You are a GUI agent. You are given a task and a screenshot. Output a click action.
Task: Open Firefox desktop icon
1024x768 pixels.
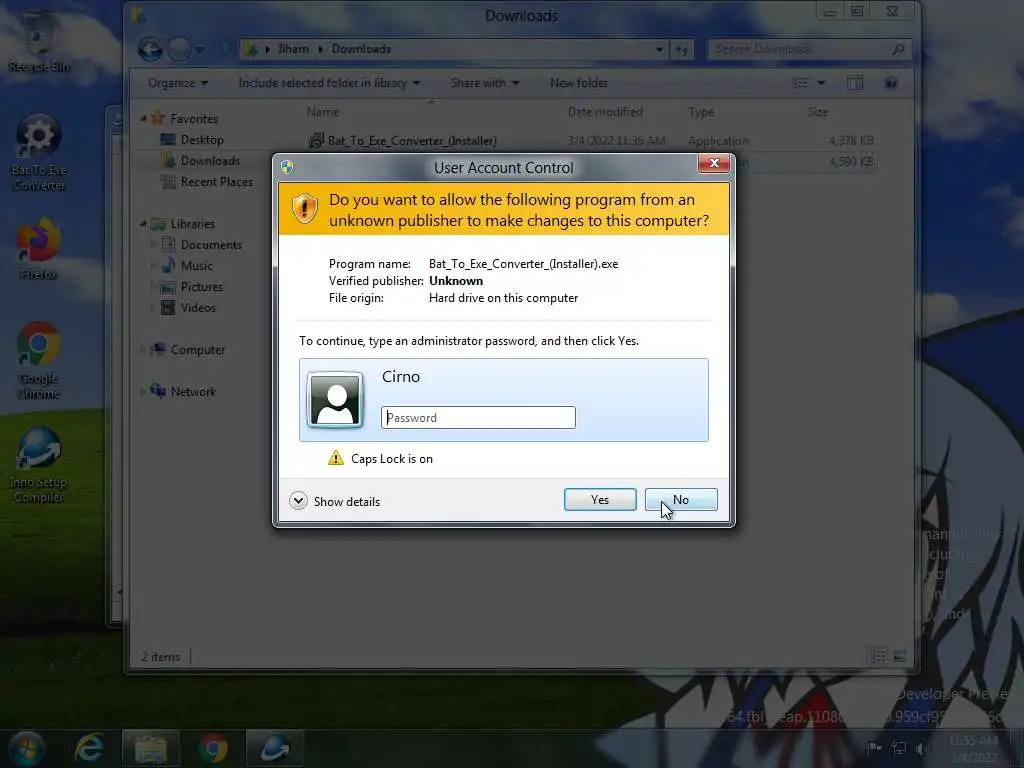39,249
